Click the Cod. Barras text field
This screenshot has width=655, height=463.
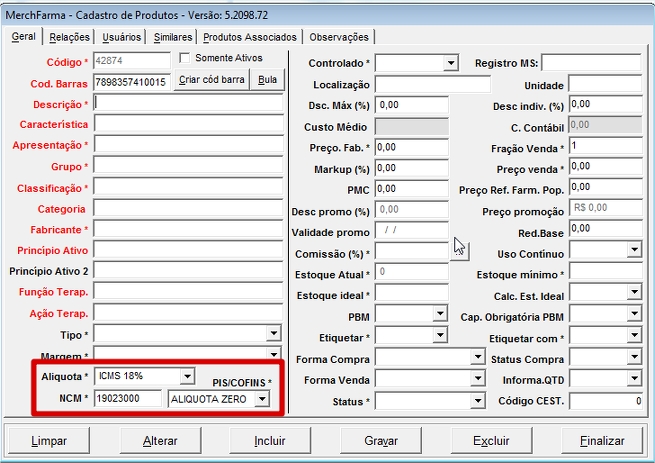[132, 81]
